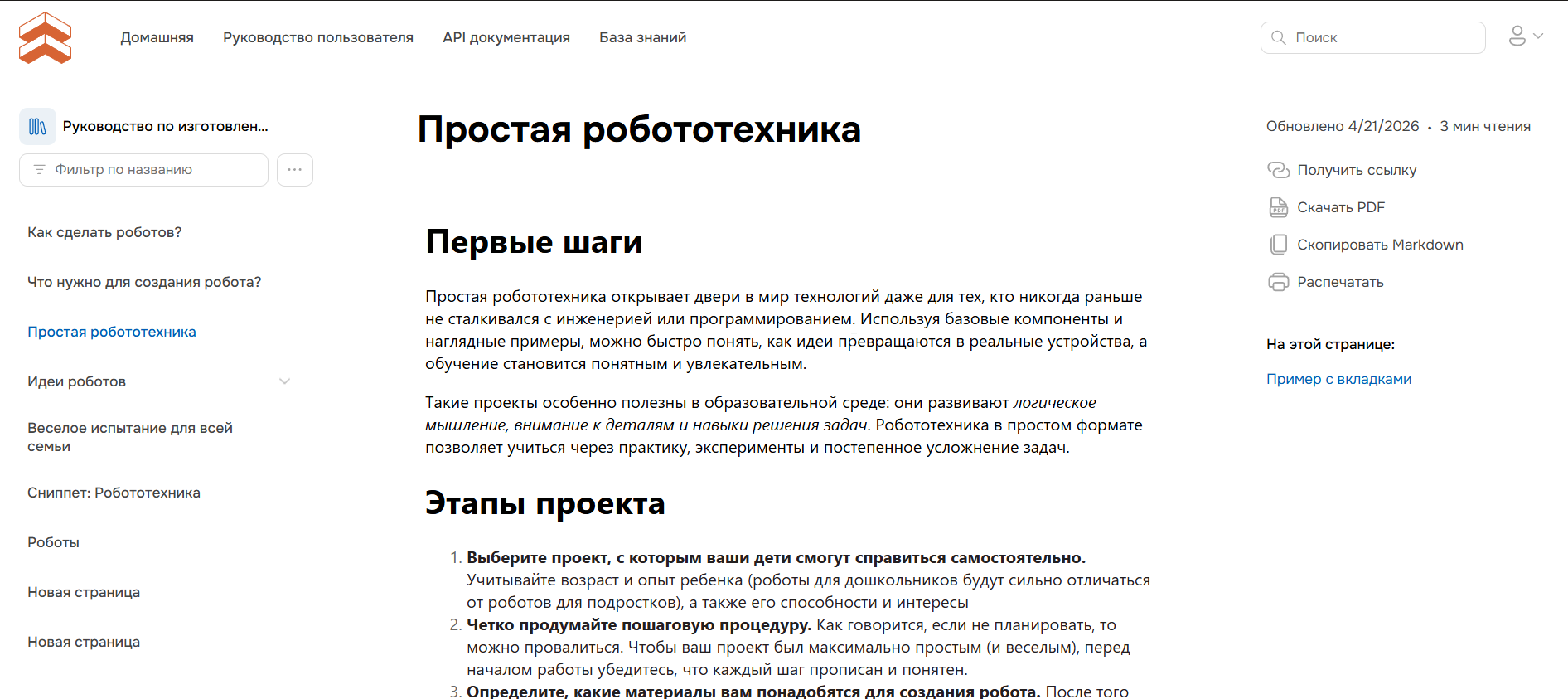The height and width of the screenshot is (699, 1568).
Task: Click the orange site logo
Action: (45, 37)
